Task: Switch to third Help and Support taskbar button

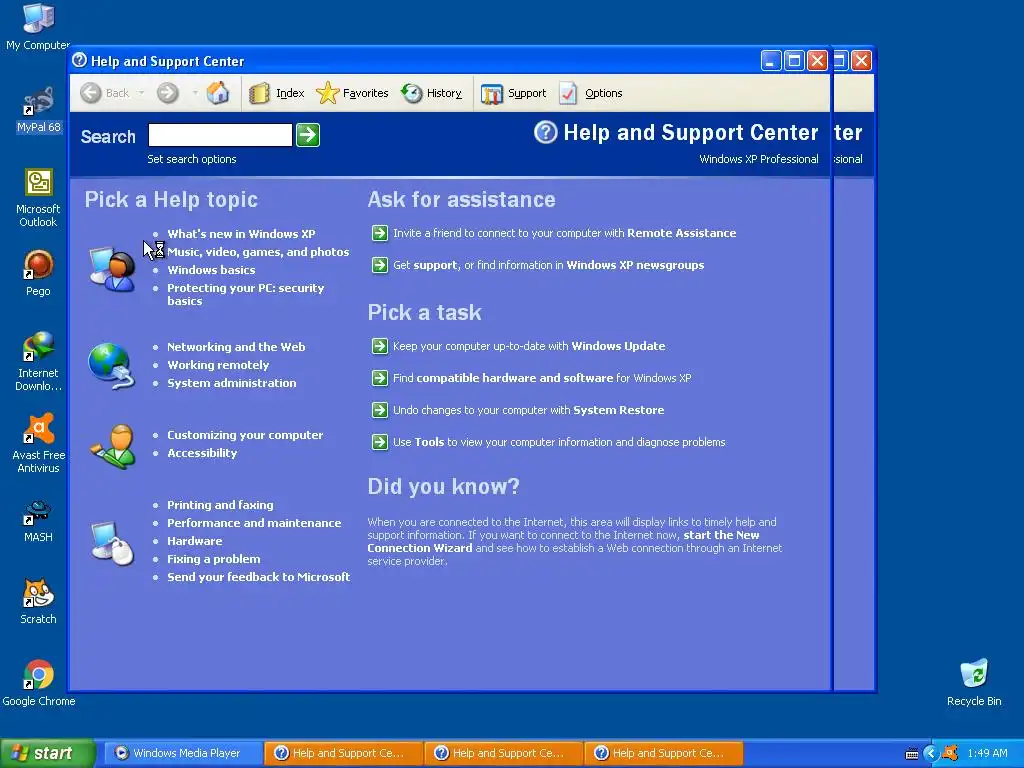Action: pos(664,753)
